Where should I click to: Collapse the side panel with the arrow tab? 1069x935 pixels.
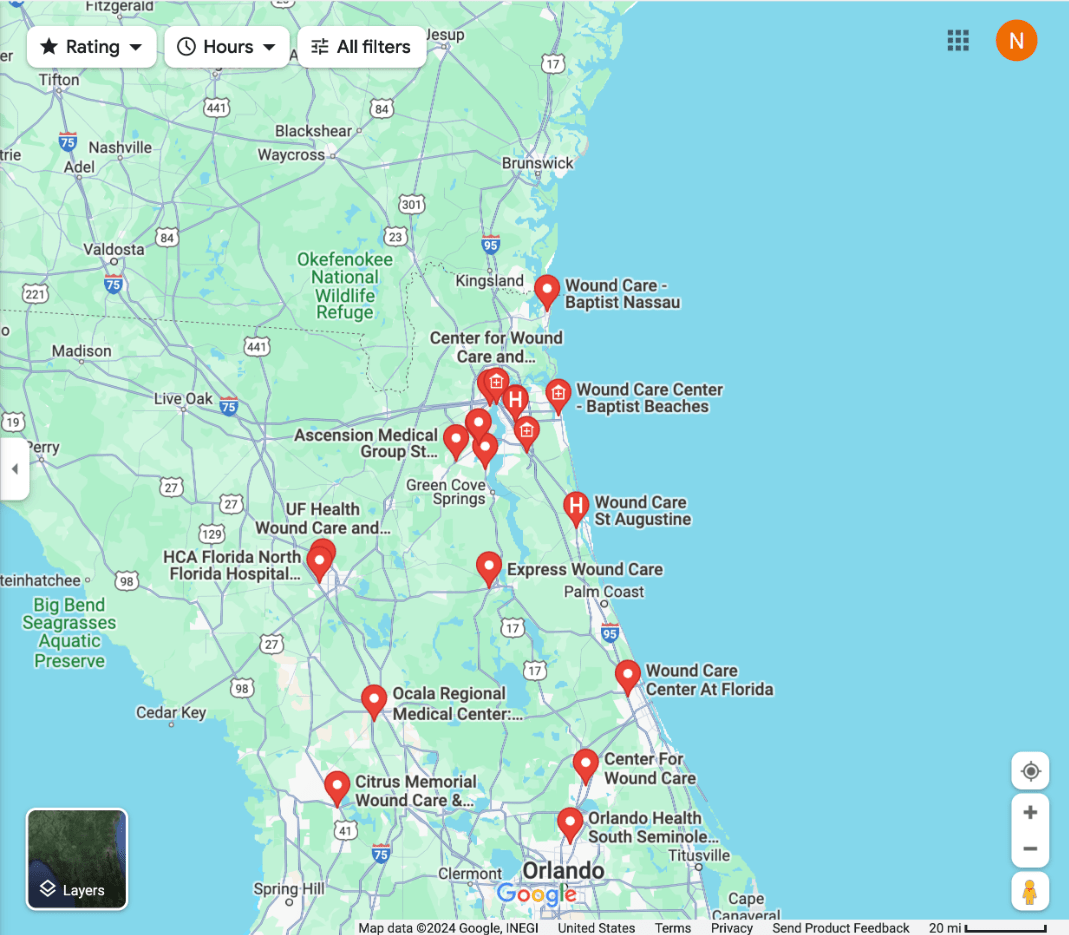pyautogui.click(x=14, y=469)
